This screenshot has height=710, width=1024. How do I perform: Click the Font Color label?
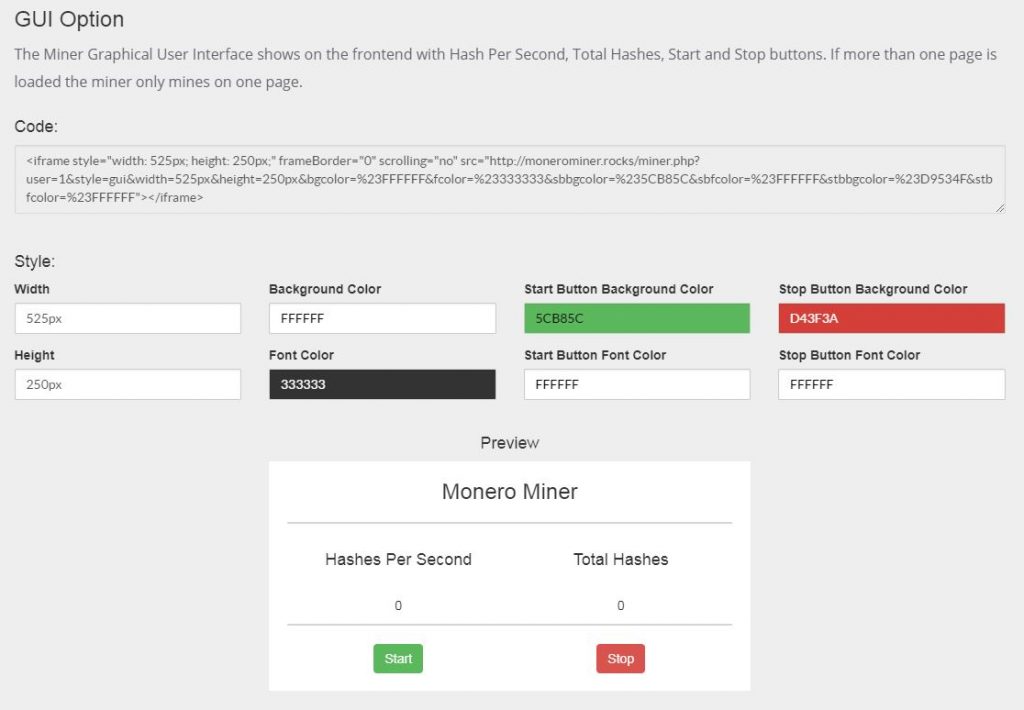pyautogui.click(x=301, y=355)
